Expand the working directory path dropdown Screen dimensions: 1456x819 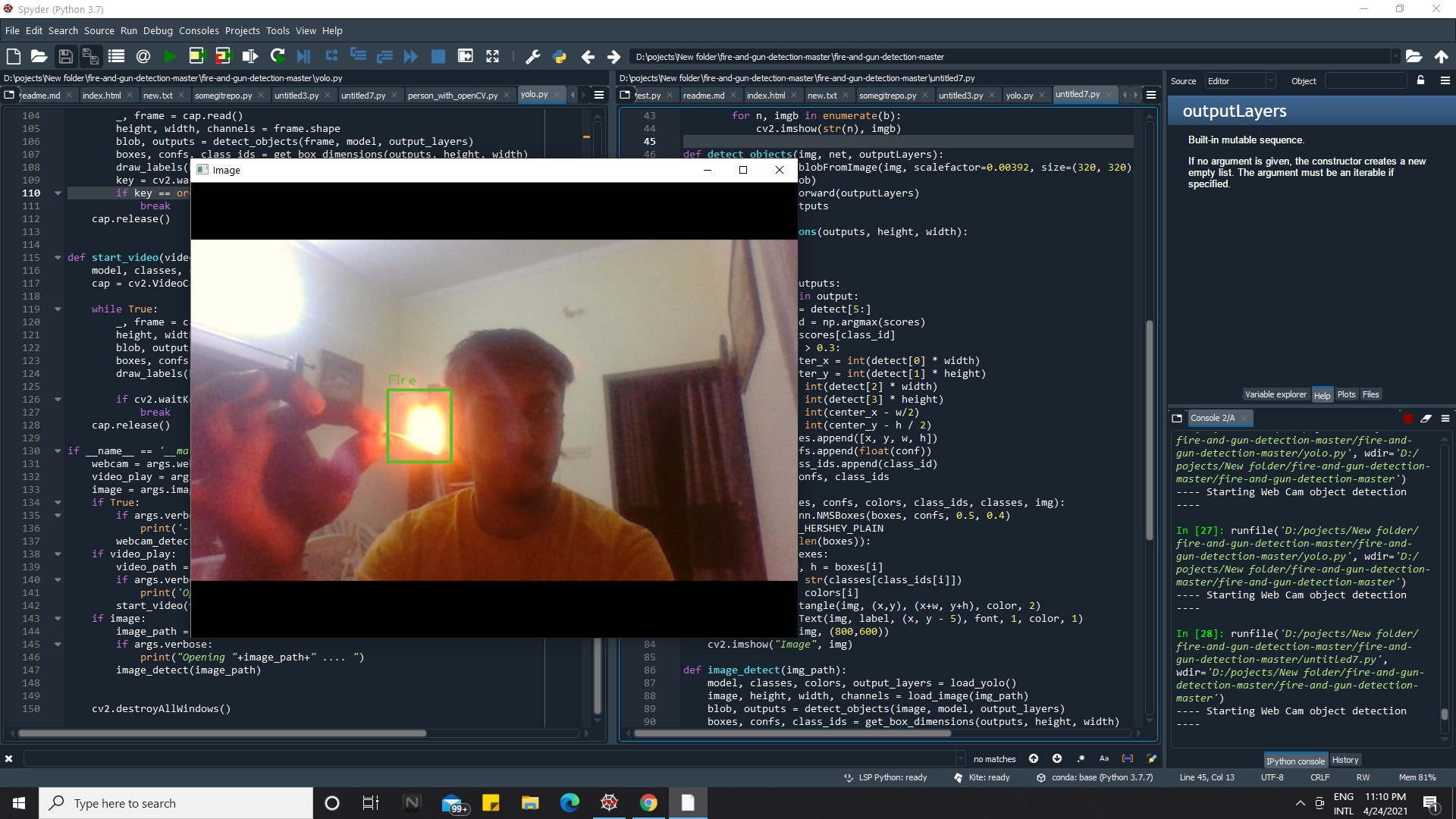(1395, 57)
